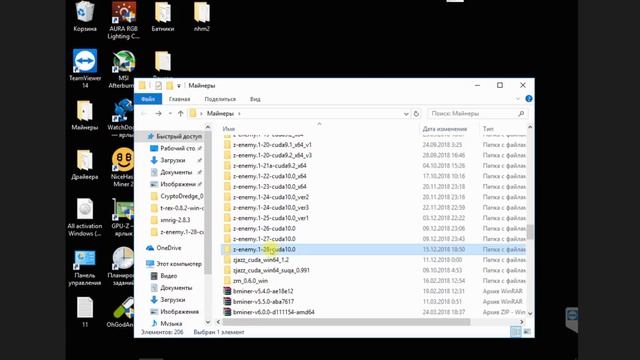The height and width of the screenshot is (360, 640).
Task: Open address bar history dropdown
Action: point(406,114)
